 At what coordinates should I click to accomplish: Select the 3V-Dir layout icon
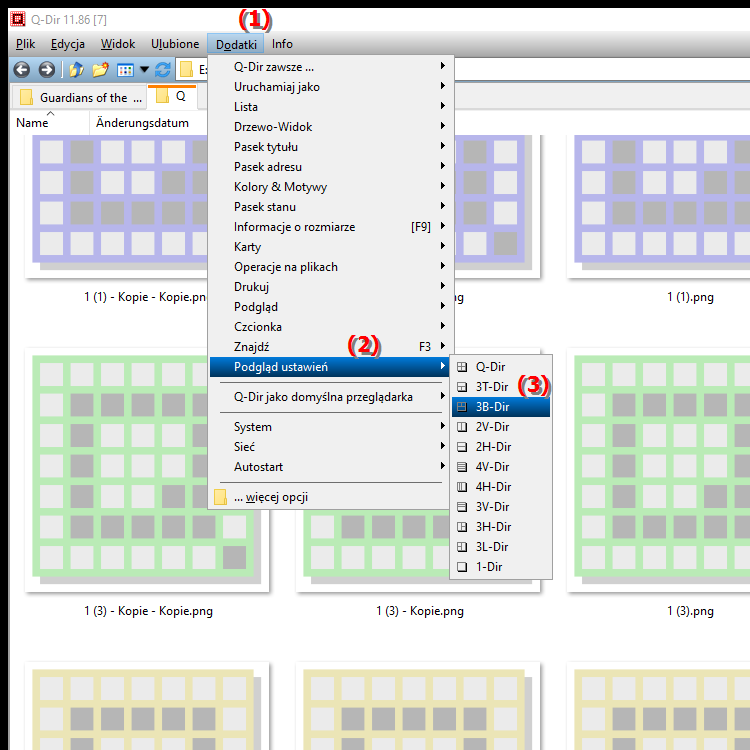click(x=462, y=507)
